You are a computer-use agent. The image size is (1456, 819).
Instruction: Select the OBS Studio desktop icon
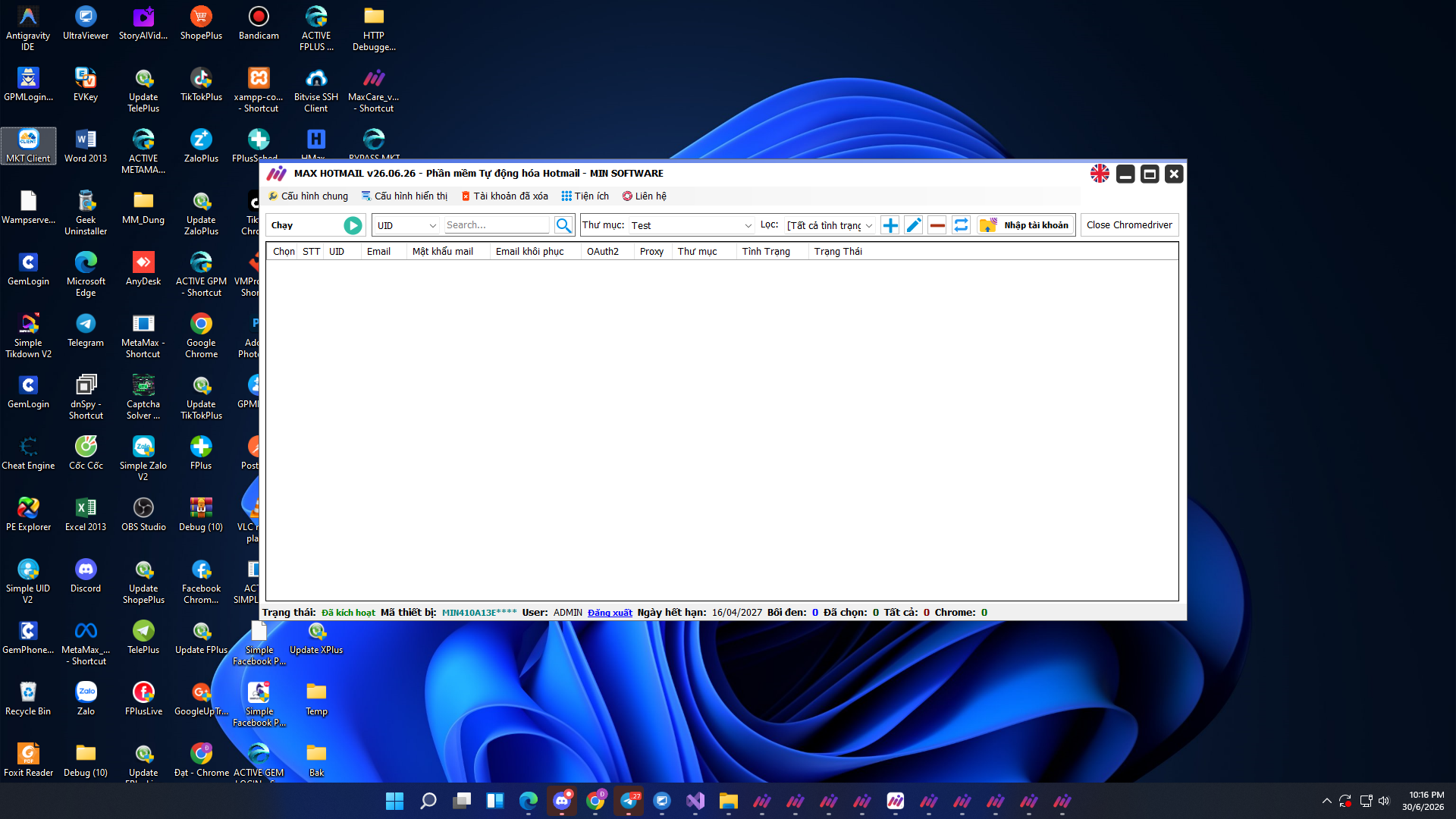143,514
